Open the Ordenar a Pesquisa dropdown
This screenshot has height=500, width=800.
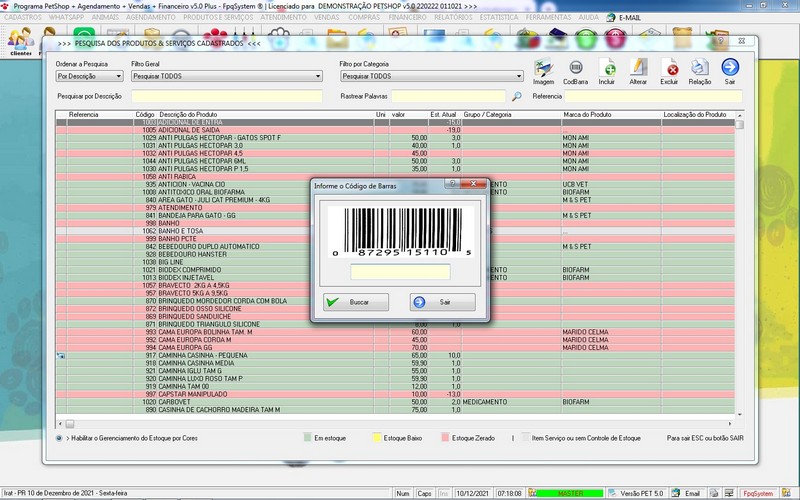pyautogui.click(x=89, y=76)
